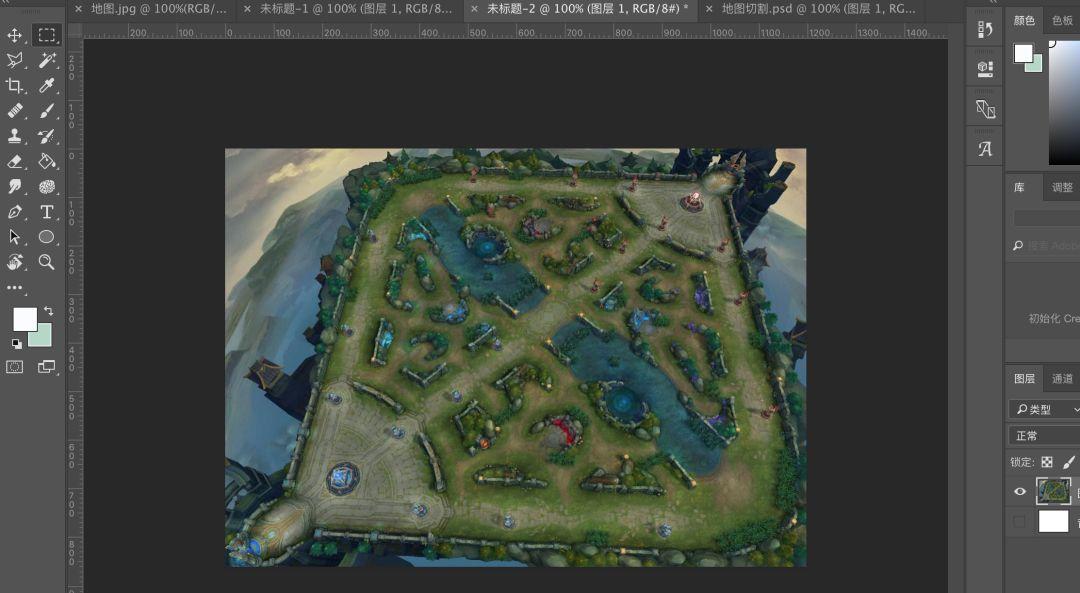Open the 类型 layer filter dropdown
This screenshot has width=1080, height=593.
tap(1045, 409)
